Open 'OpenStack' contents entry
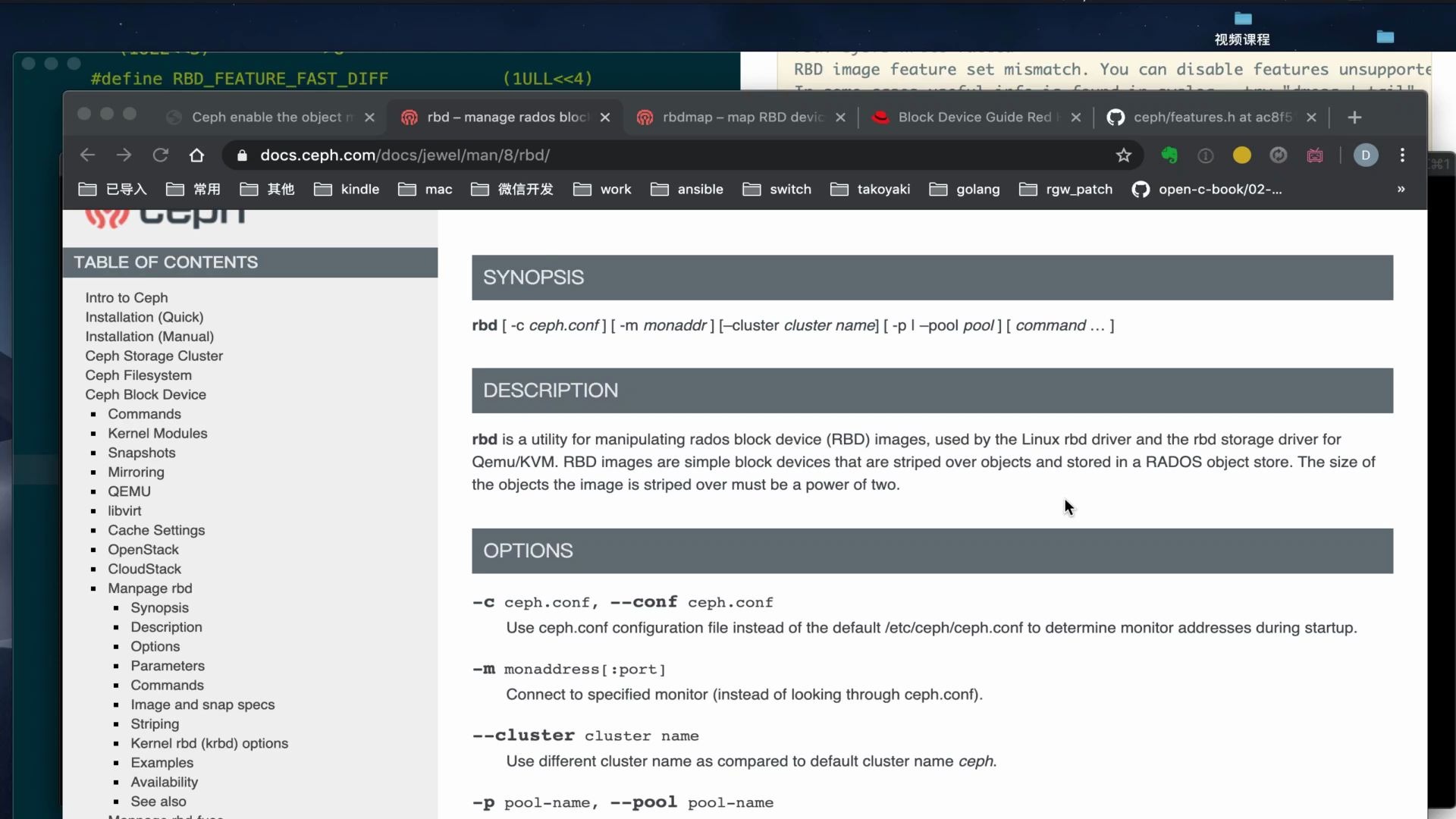Viewport: 1456px width, 819px height. (x=143, y=550)
